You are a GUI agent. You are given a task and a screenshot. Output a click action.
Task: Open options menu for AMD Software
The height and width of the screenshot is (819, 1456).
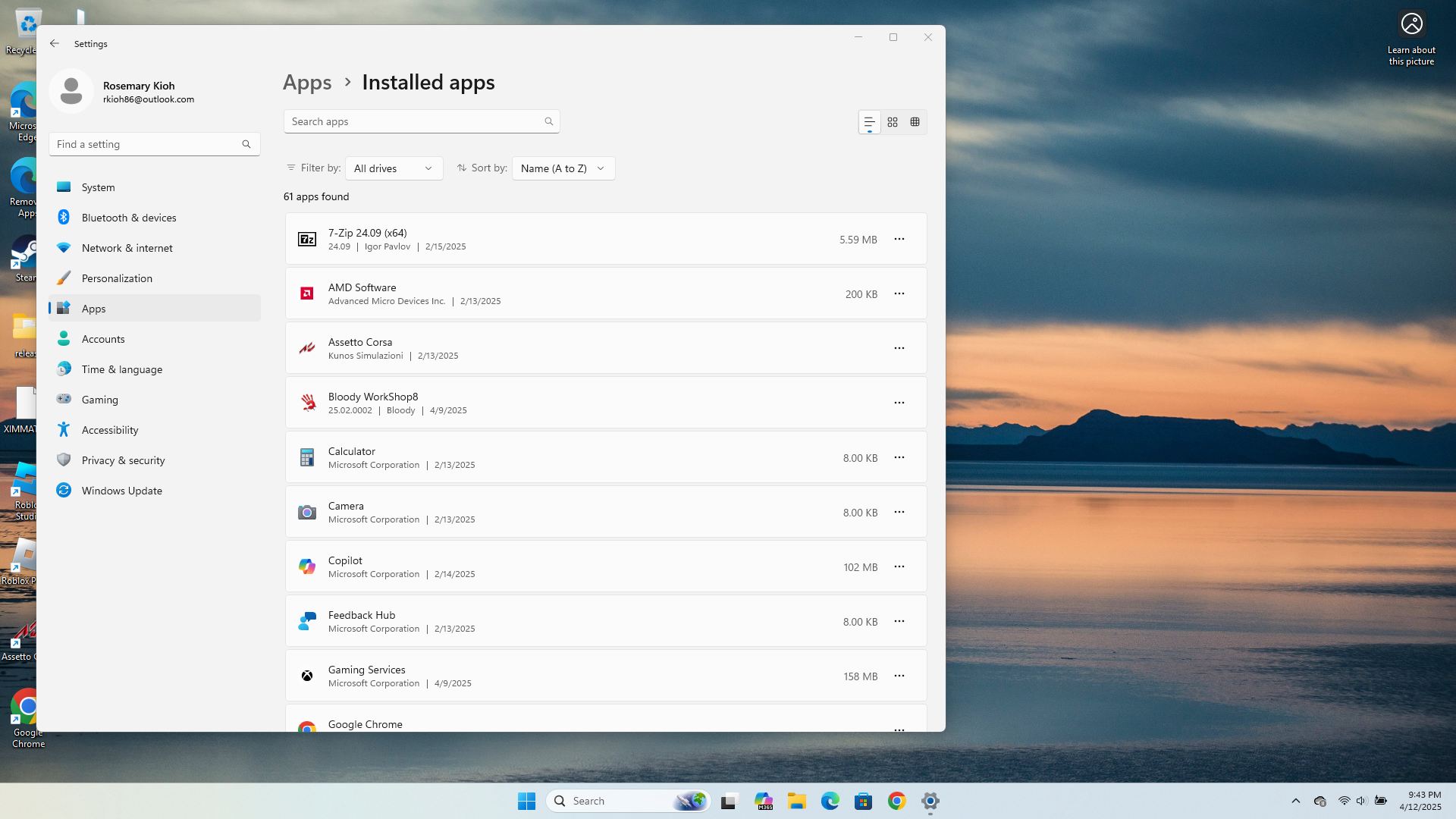point(899,293)
